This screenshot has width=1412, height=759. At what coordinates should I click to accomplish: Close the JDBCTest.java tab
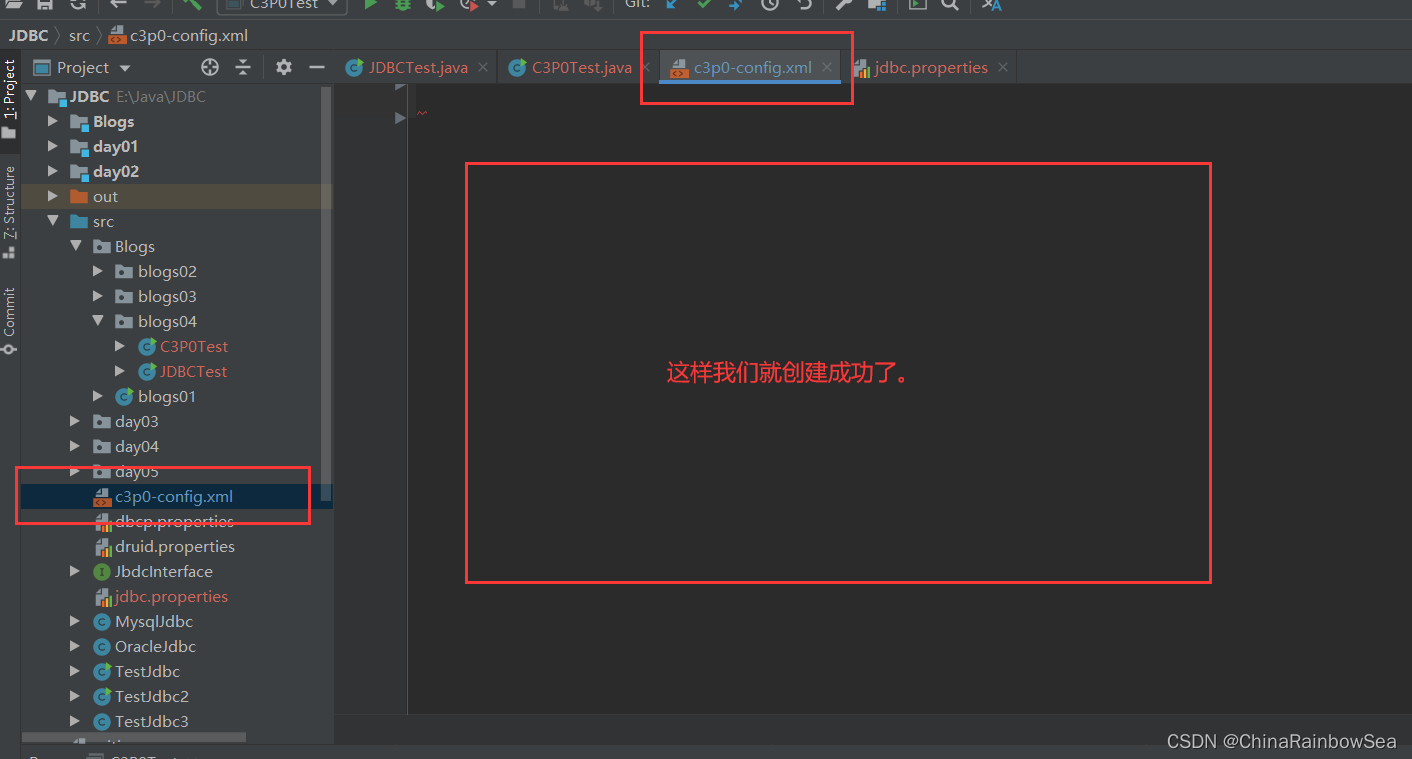tap(483, 67)
